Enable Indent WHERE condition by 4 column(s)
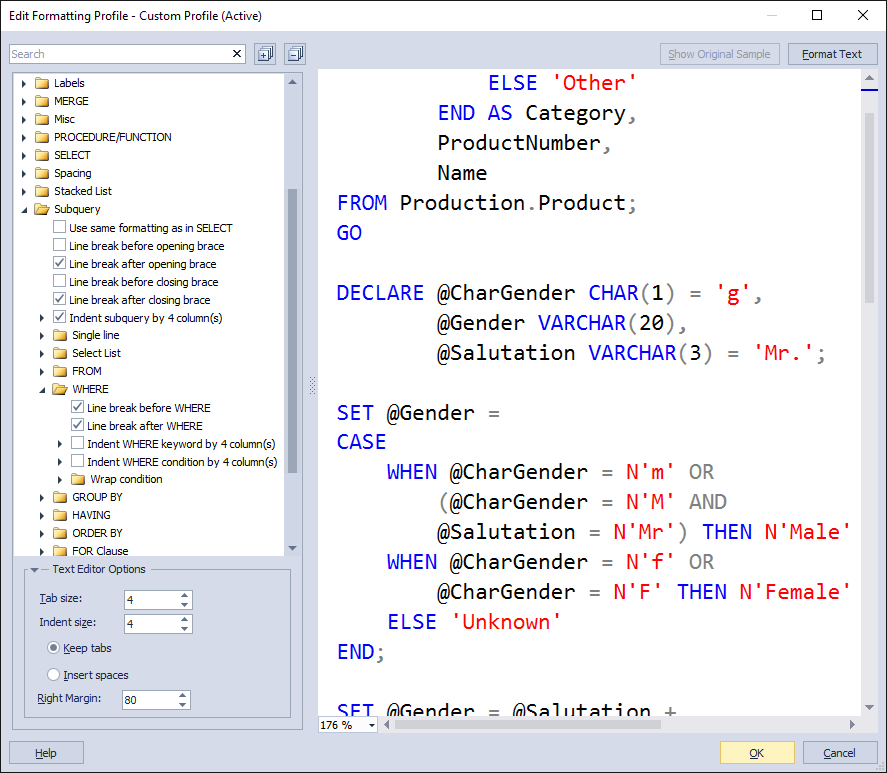The width and height of the screenshot is (887, 773). 77,461
